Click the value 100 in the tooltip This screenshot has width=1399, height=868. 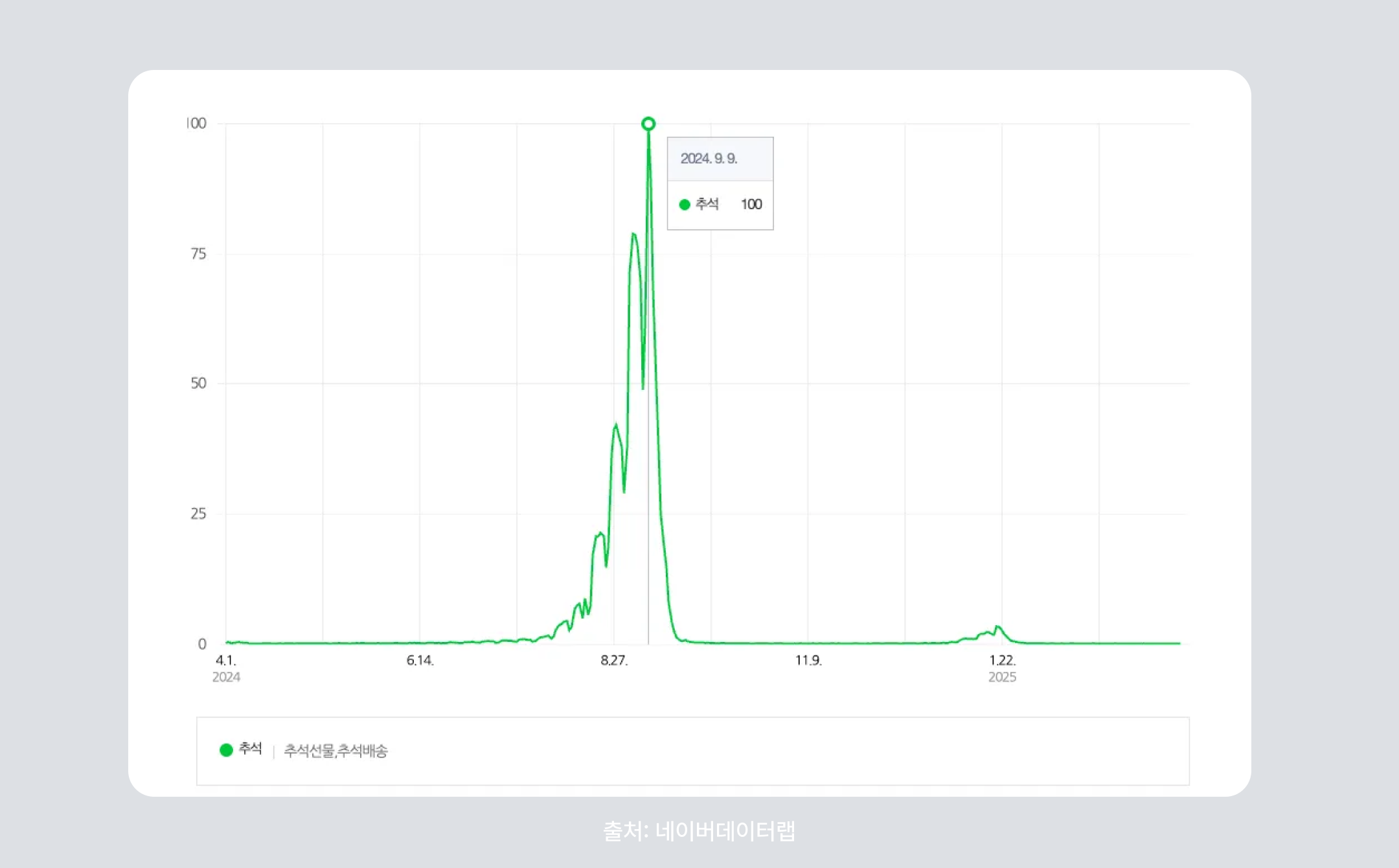coord(751,205)
